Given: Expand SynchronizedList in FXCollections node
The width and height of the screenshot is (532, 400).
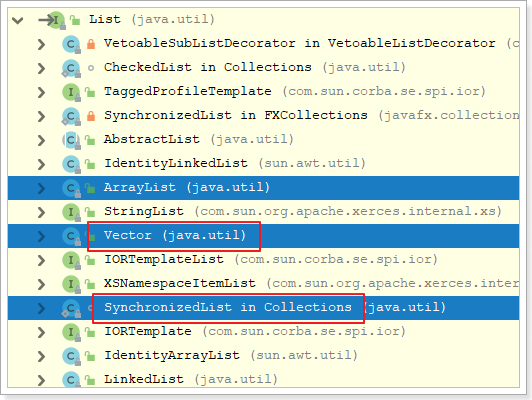Looking at the screenshot, I should pos(41,116).
